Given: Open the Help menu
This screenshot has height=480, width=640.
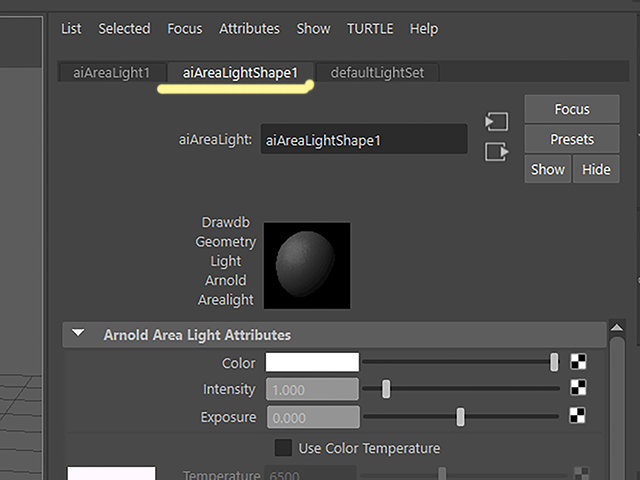Looking at the screenshot, I should pyautogui.click(x=424, y=29).
